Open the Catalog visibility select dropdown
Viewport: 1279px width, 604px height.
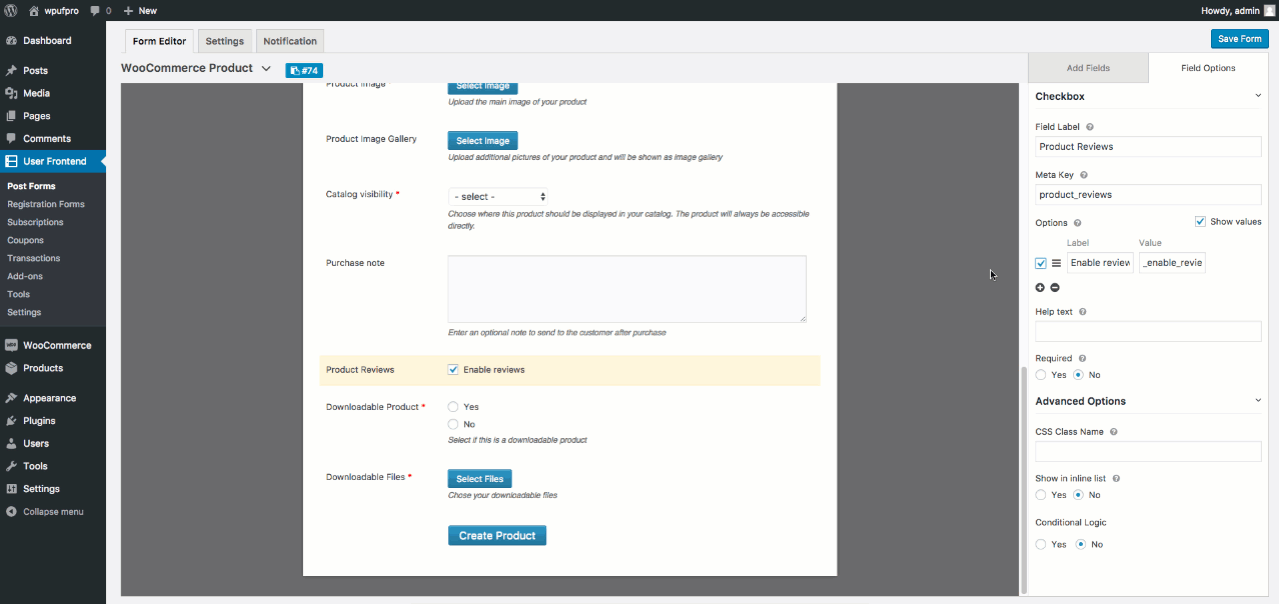tap(498, 197)
